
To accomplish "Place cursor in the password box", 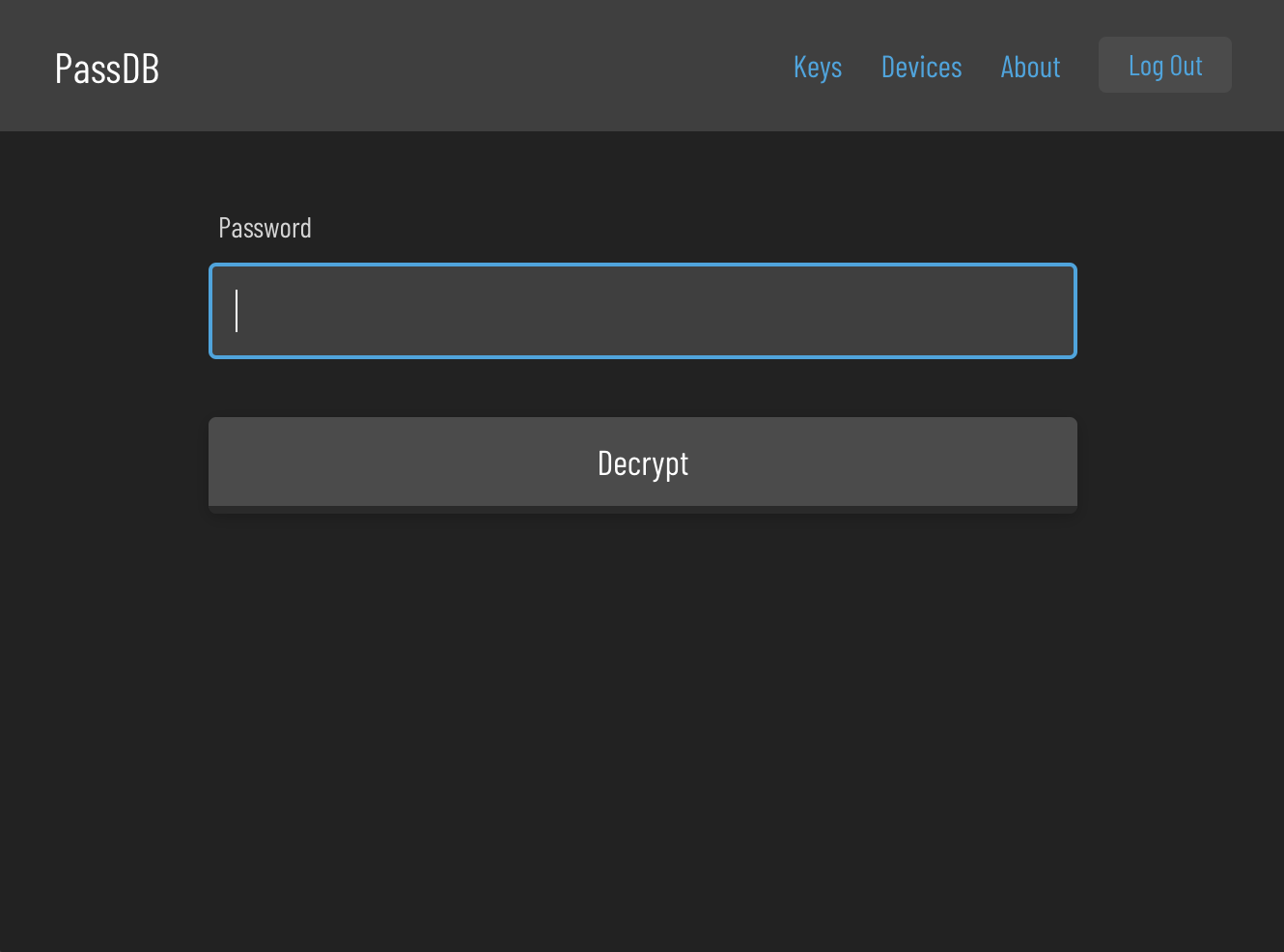I will (642, 311).
